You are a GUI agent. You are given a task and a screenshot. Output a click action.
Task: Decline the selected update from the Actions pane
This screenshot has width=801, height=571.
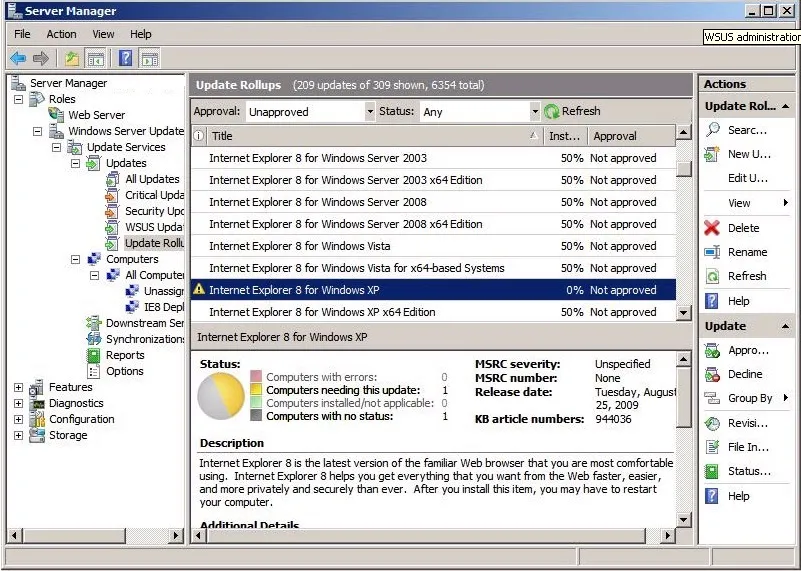click(x=744, y=374)
